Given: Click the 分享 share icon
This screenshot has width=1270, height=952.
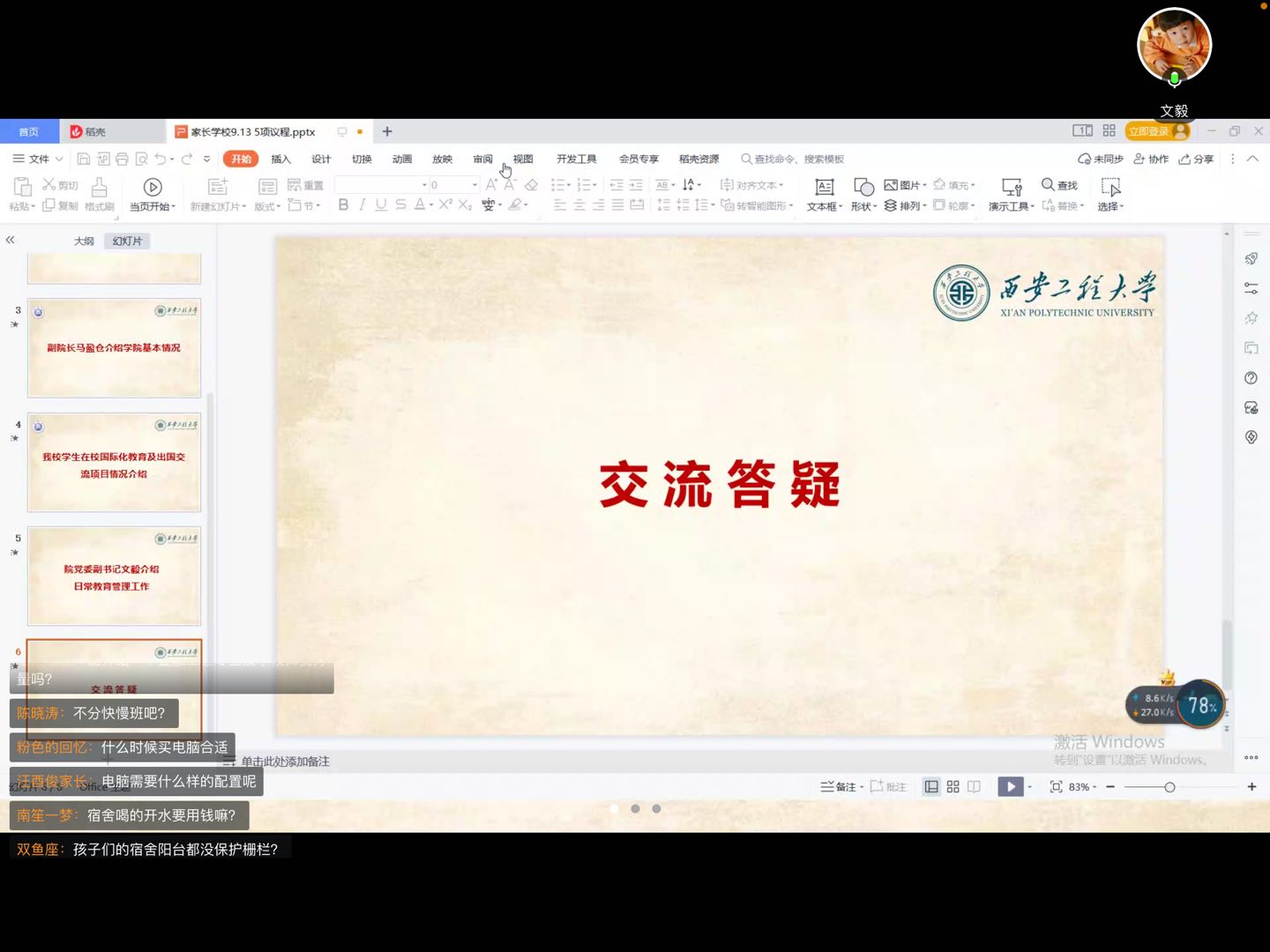Looking at the screenshot, I should pos(1196,160).
